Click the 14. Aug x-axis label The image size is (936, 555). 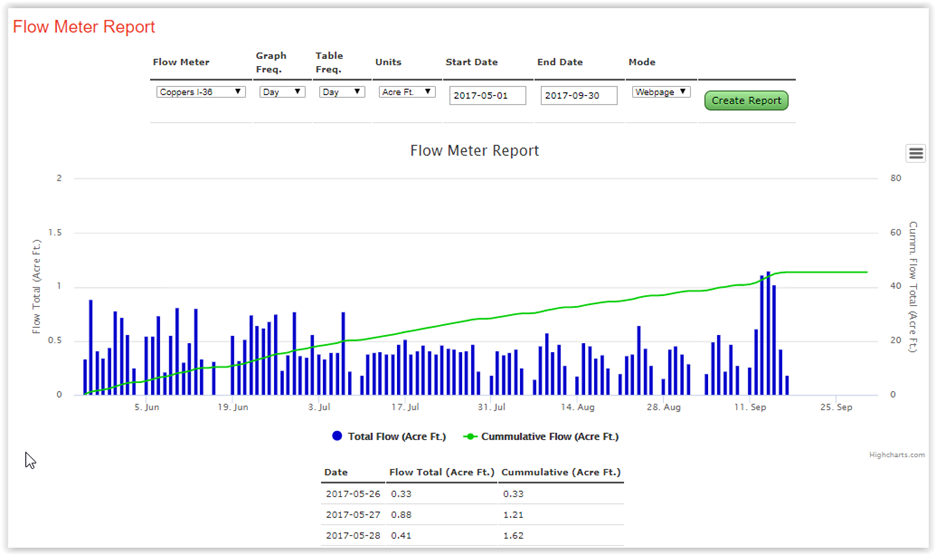pos(577,407)
